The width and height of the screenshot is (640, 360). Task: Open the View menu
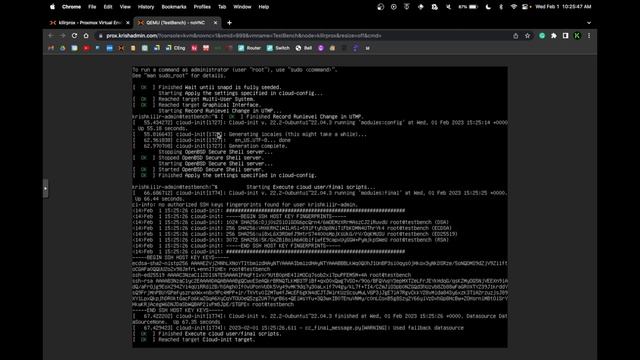click(x=125, y=7)
